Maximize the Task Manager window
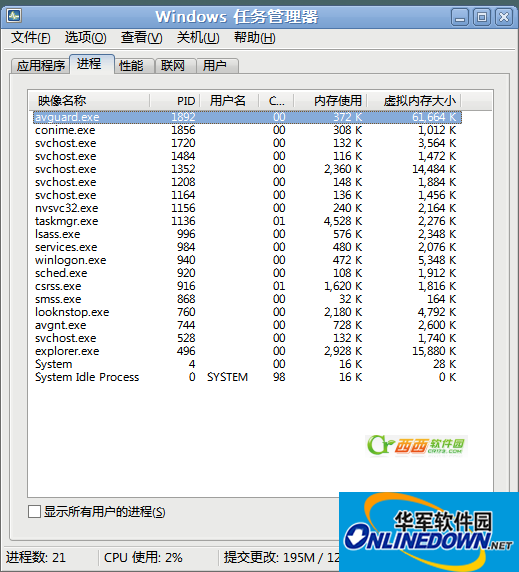Viewport: 519px width, 572px height. pyautogui.click(x=482, y=17)
